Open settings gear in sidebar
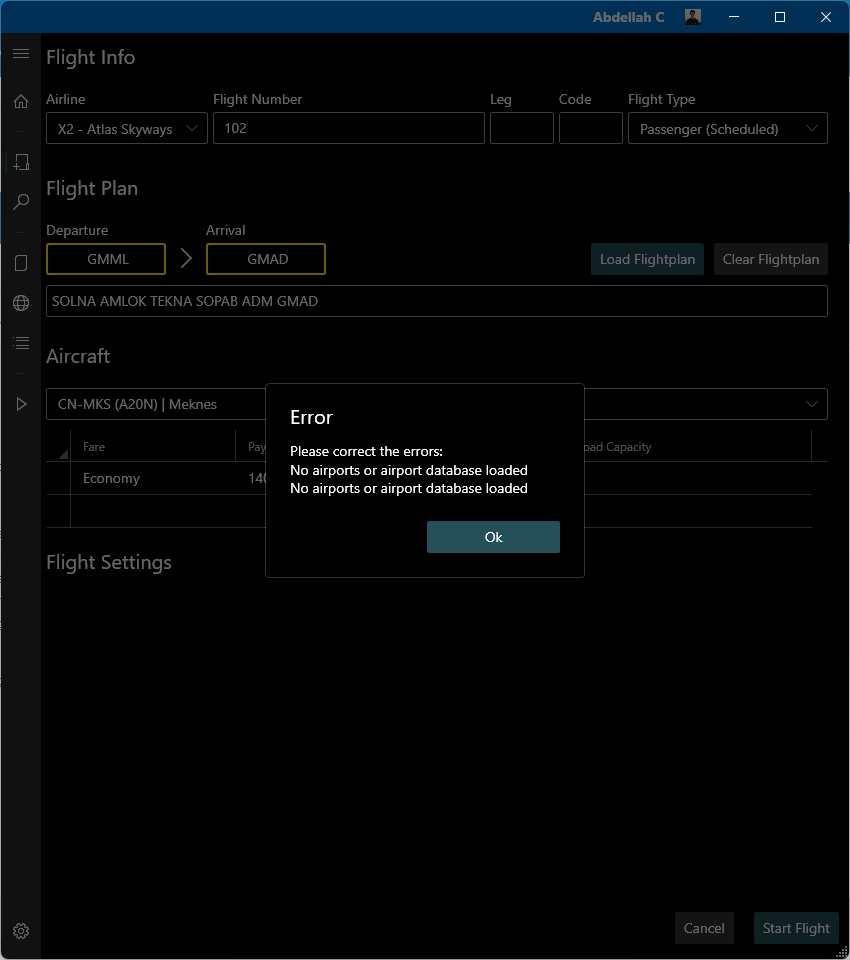This screenshot has width=850, height=960. (20, 930)
